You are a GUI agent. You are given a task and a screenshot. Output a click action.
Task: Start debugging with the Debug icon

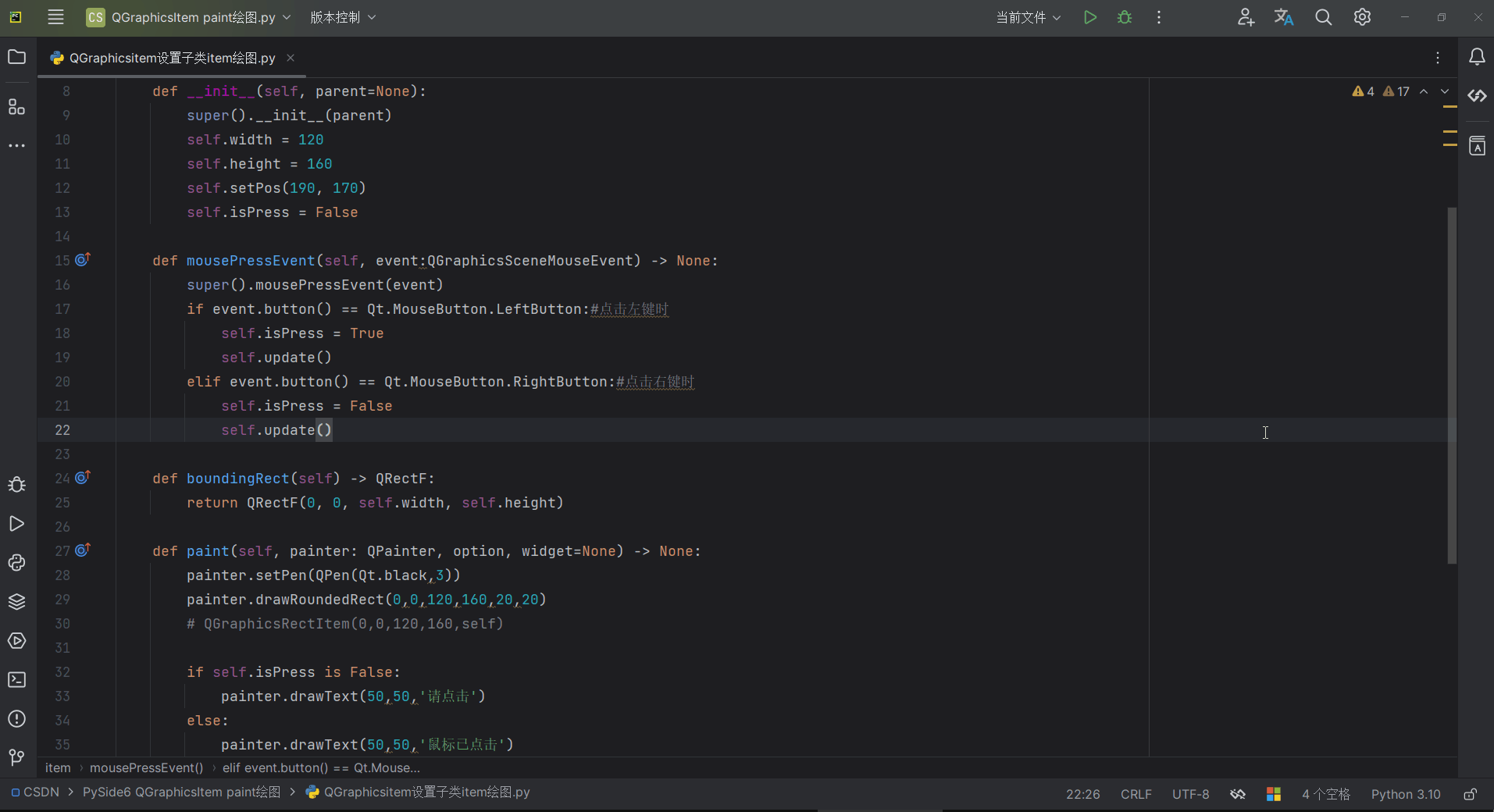pyautogui.click(x=1125, y=16)
